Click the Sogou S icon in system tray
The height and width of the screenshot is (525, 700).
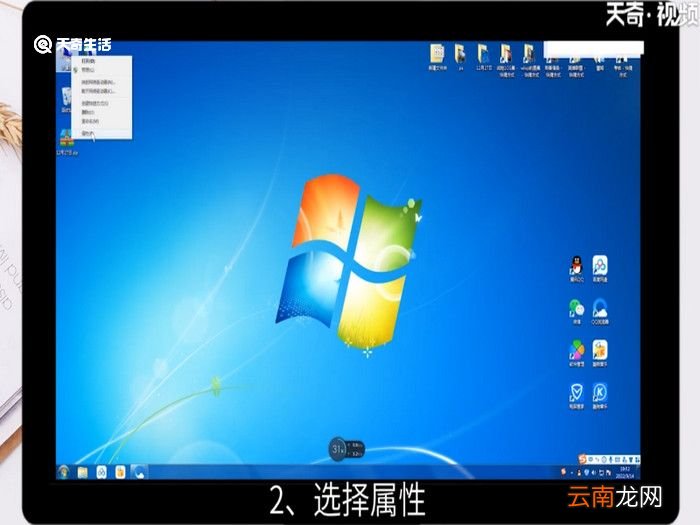point(564,471)
